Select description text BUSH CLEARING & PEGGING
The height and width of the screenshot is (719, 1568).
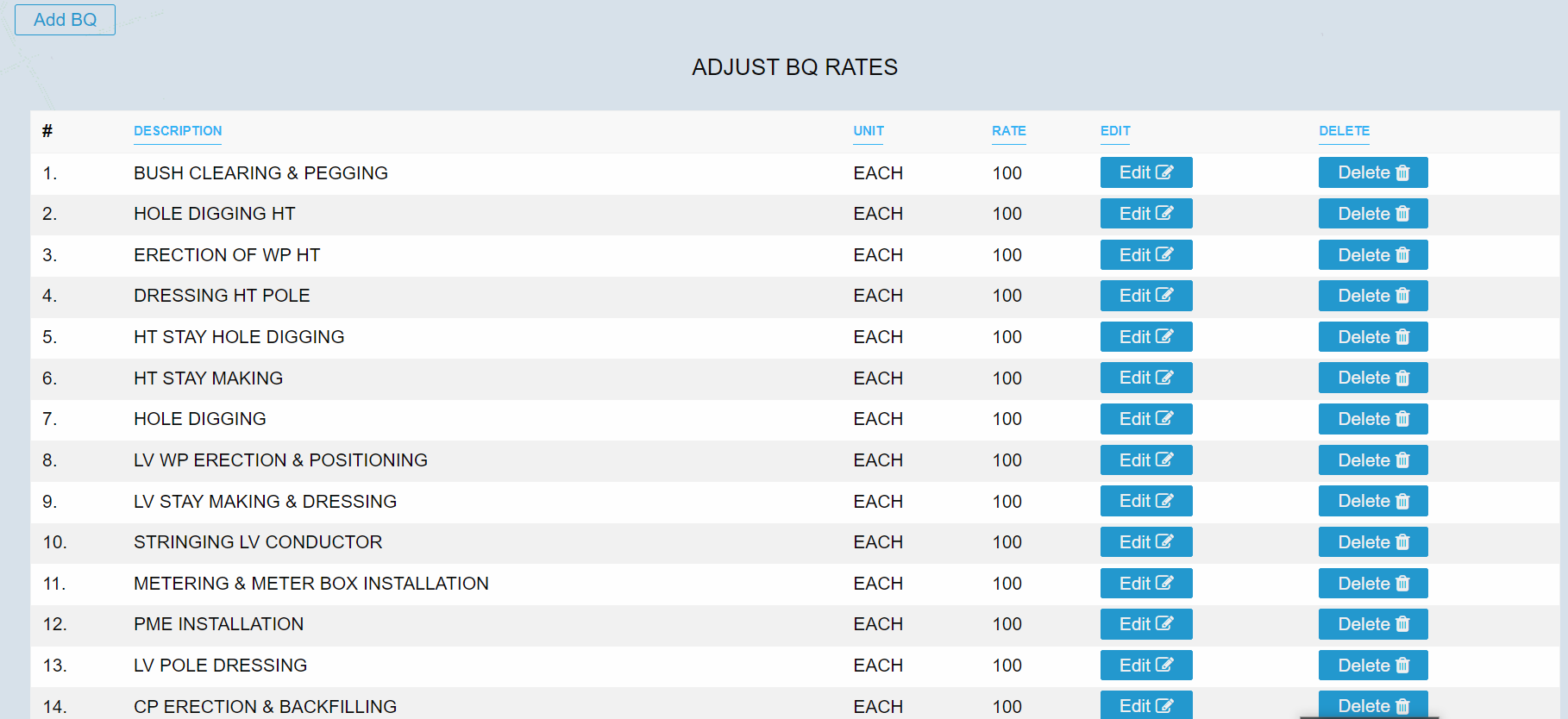[260, 173]
